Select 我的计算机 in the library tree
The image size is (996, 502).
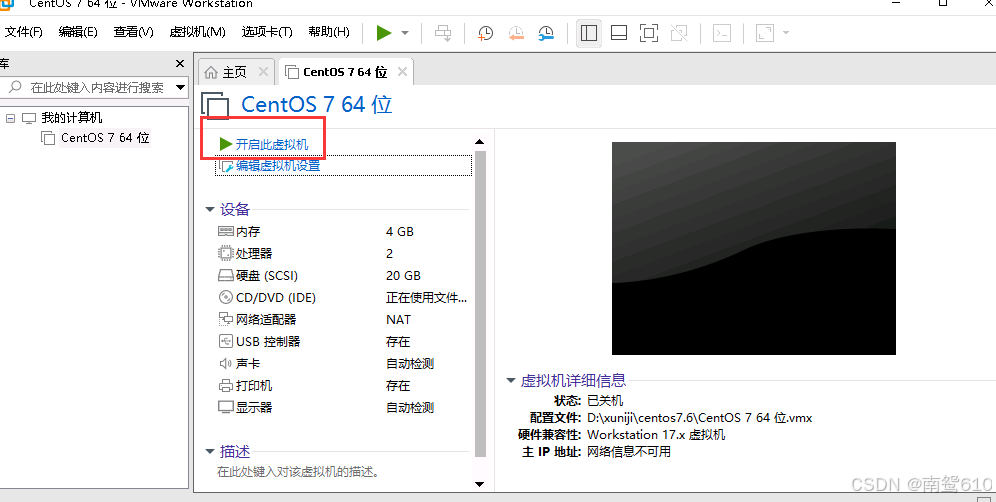pos(72,118)
